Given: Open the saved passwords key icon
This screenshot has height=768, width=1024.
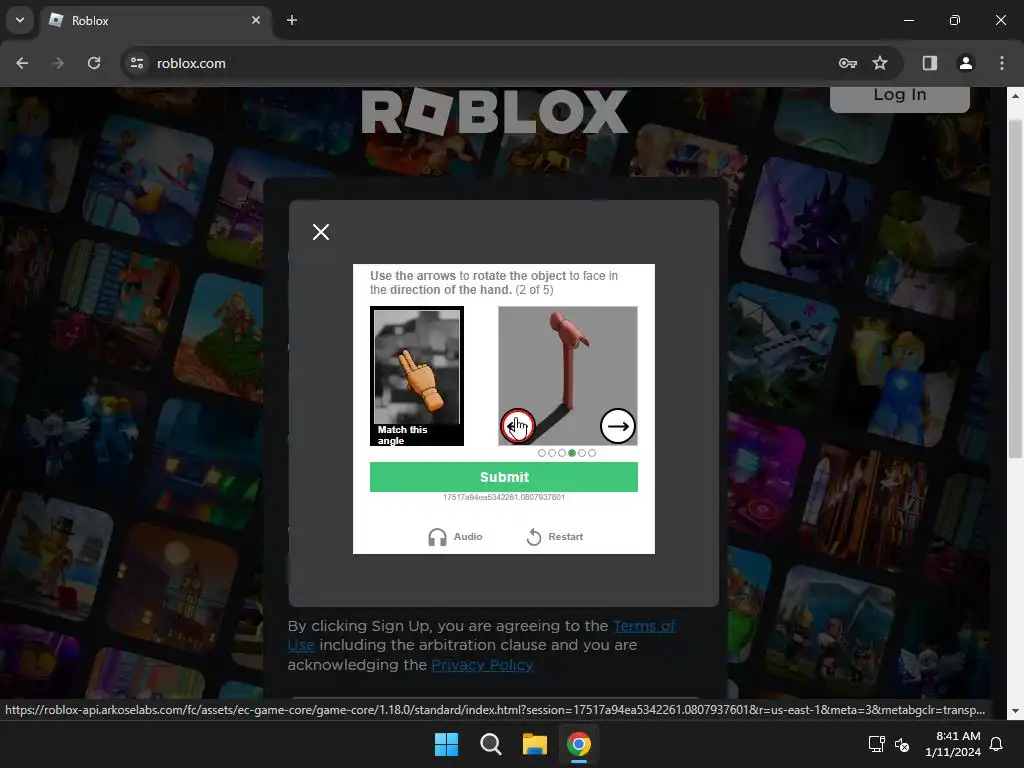Looking at the screenshot, I should pyautogui.click(x=848, y=63).
